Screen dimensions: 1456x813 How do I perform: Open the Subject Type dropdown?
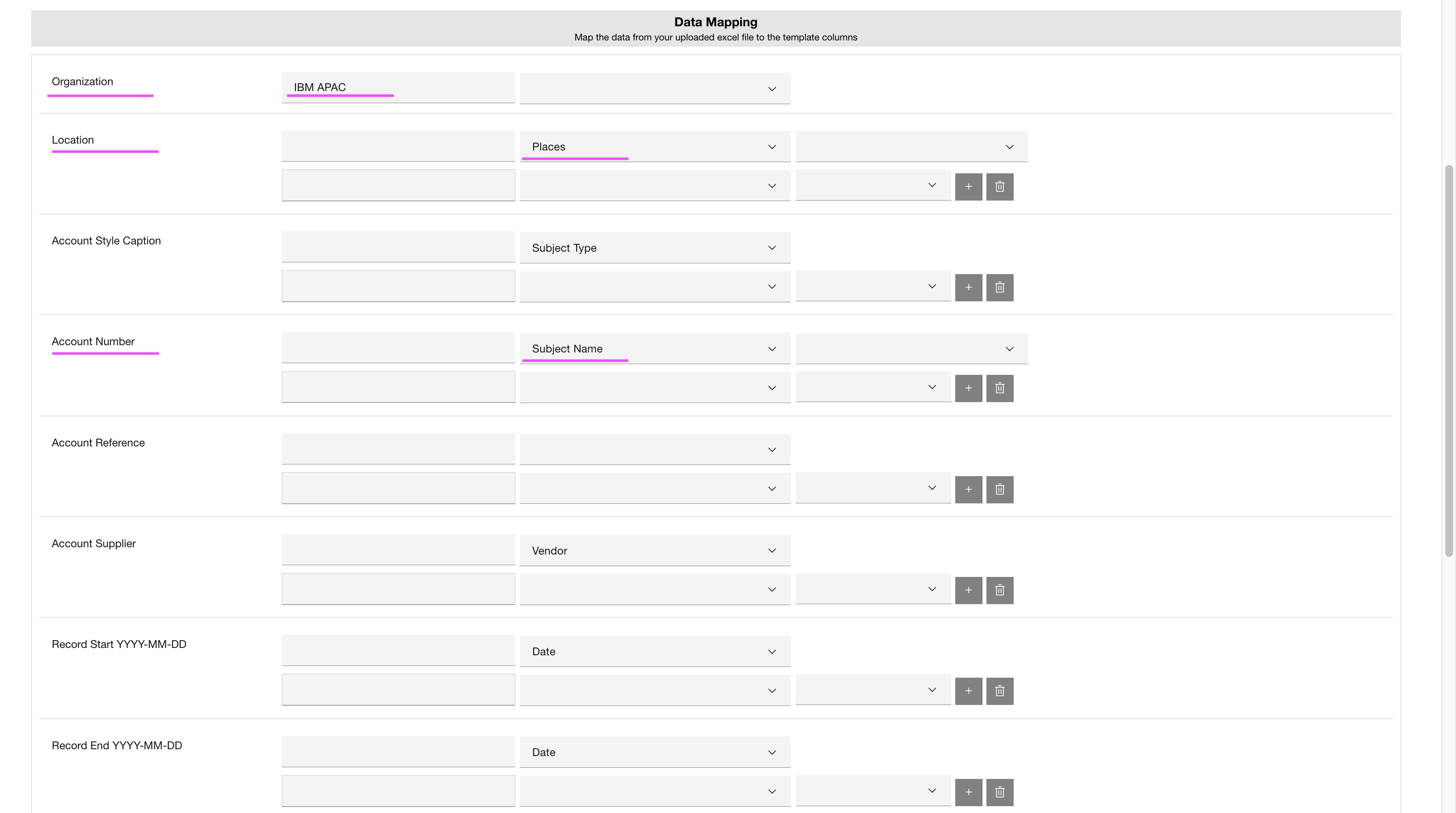click(x=655, y=248)
